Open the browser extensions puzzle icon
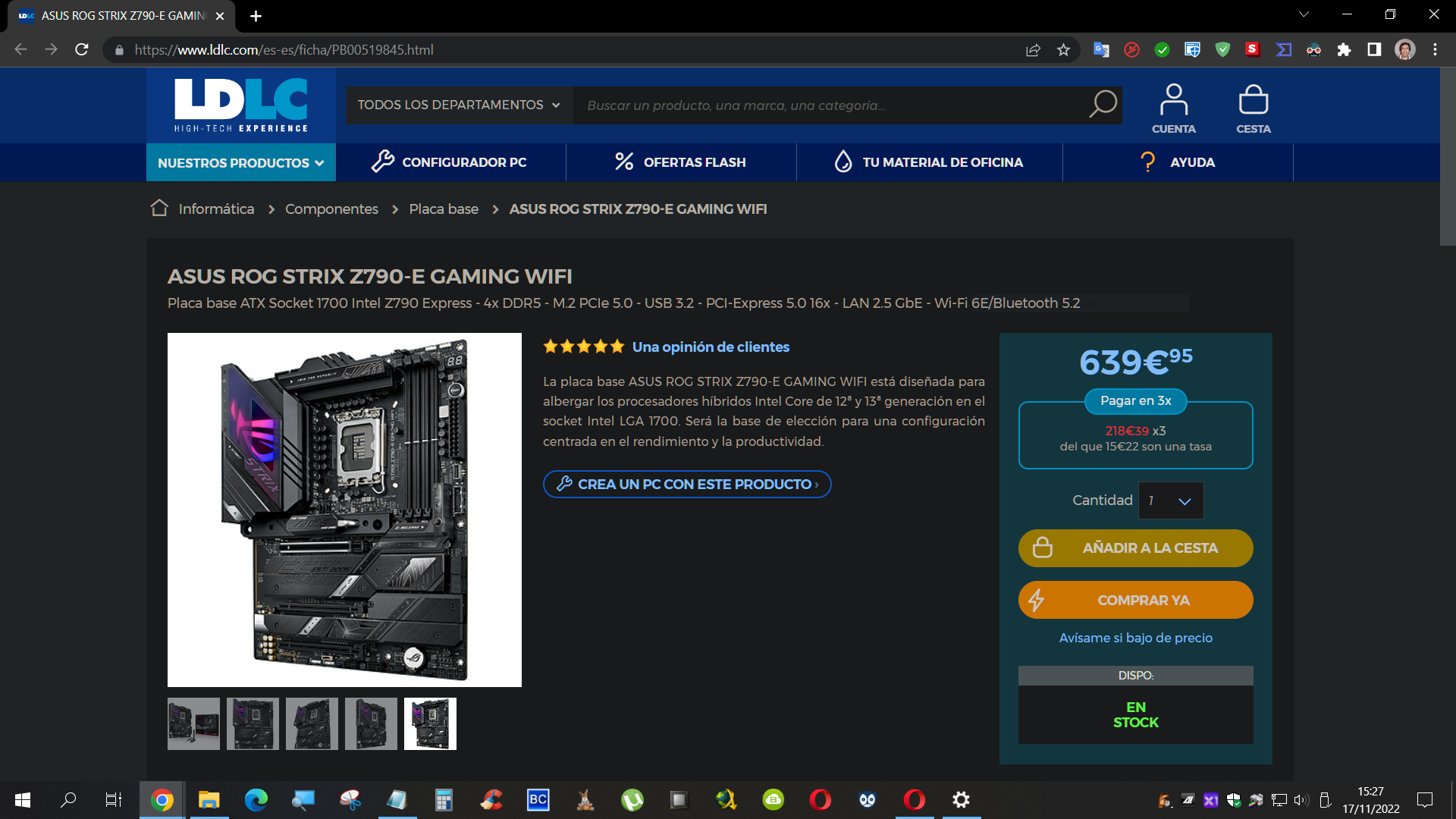This screenshot has height=819, width=1456. point(1344,50)
